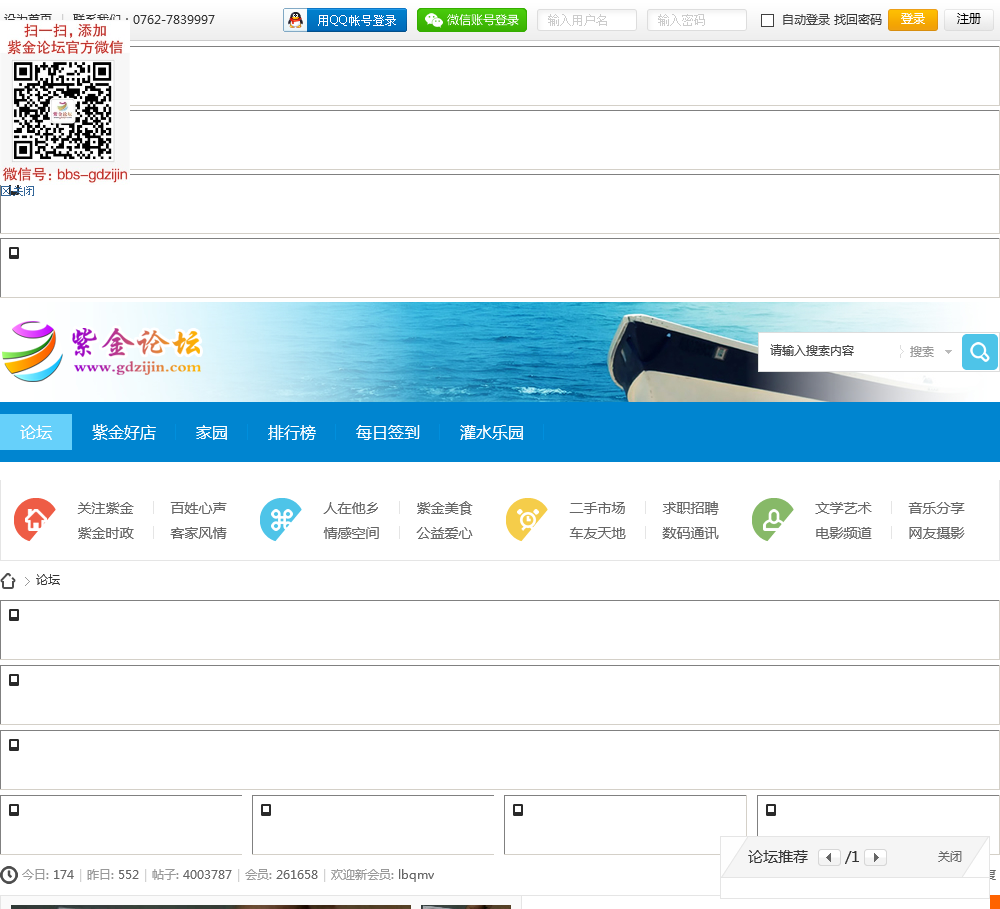Click the orange 登录 button
Screen dimensions: 1000x909
tap(913, 20)
